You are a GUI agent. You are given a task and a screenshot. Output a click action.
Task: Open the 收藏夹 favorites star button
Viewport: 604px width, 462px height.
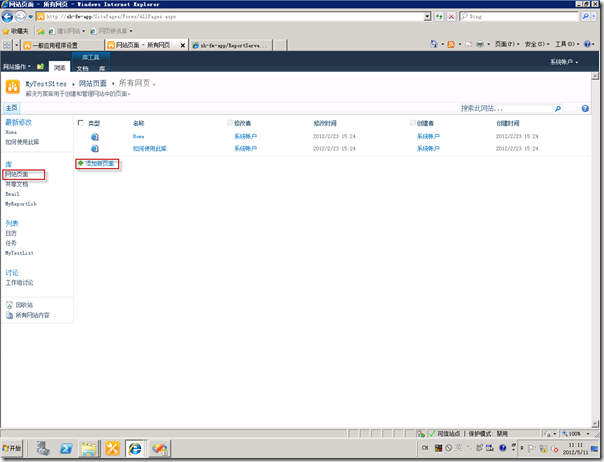(15, 31)
